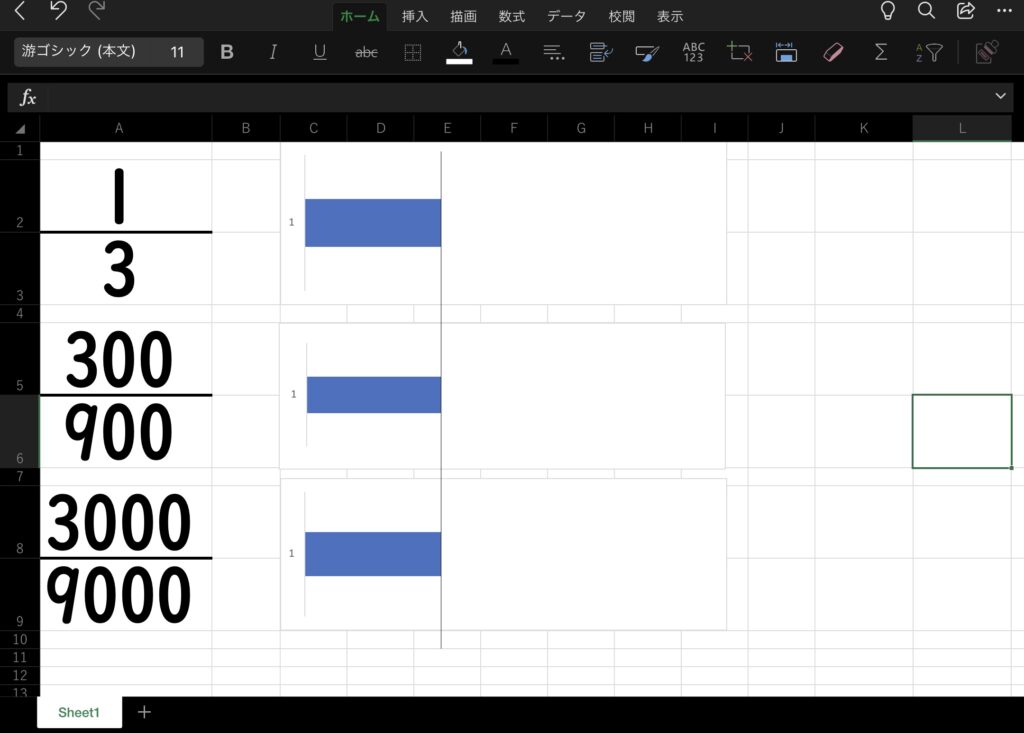Click the middle chart's blue bar
Image resolution: width=1024 pixels, height=733 pixels.
click(374, 395)
